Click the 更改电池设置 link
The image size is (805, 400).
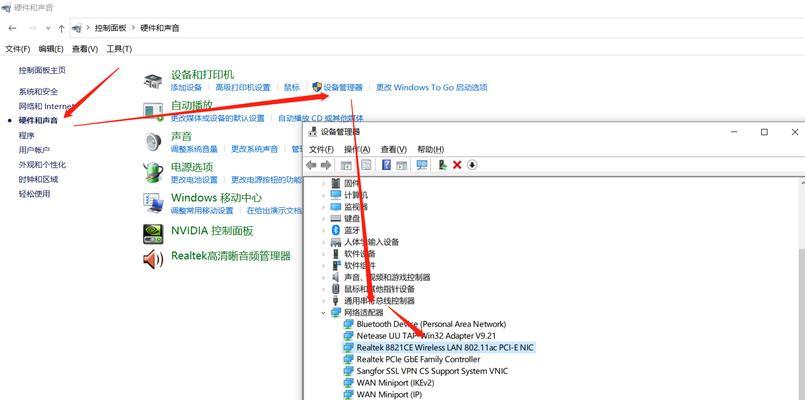194,180
